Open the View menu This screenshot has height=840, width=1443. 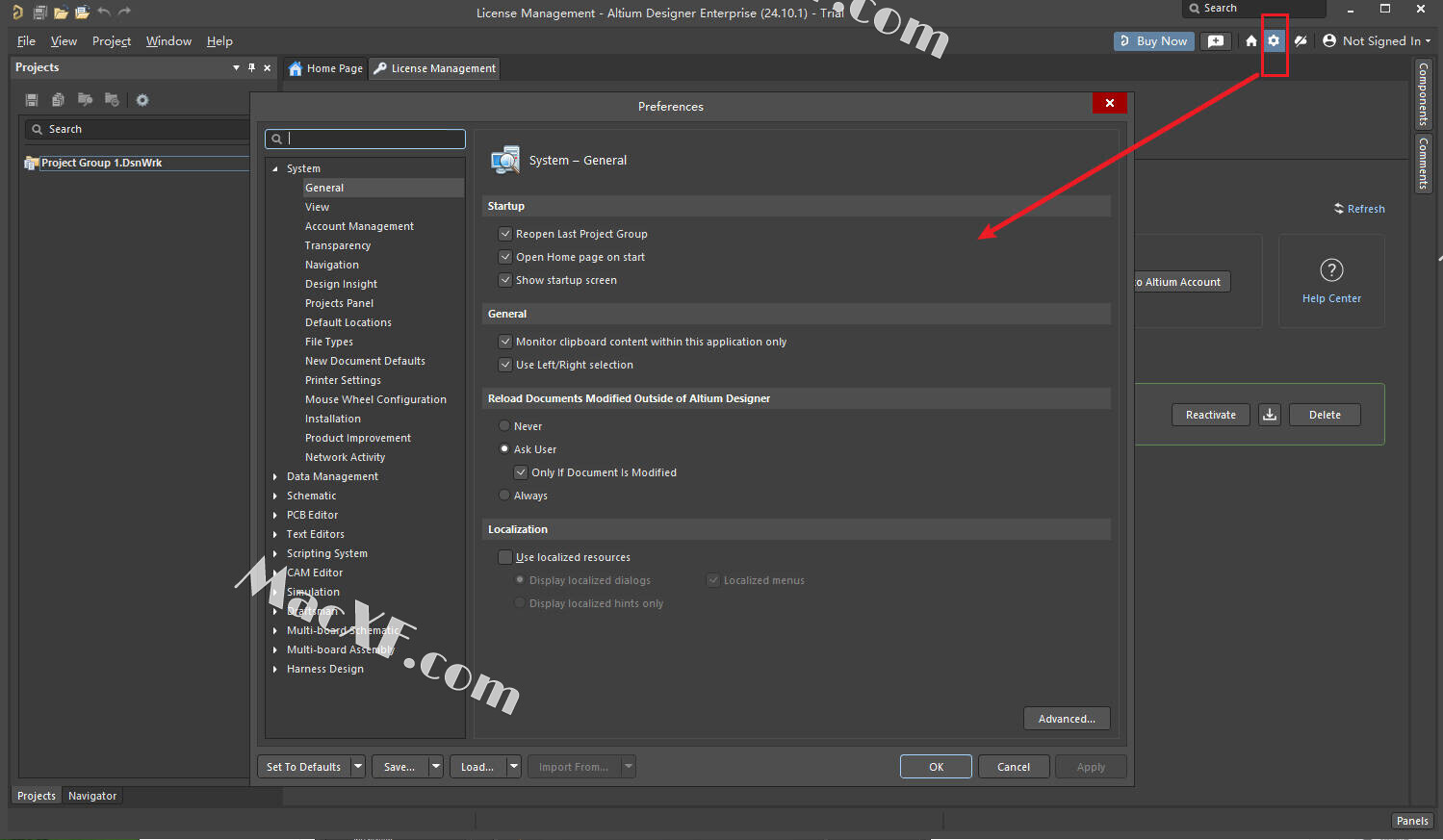(64, 41)
